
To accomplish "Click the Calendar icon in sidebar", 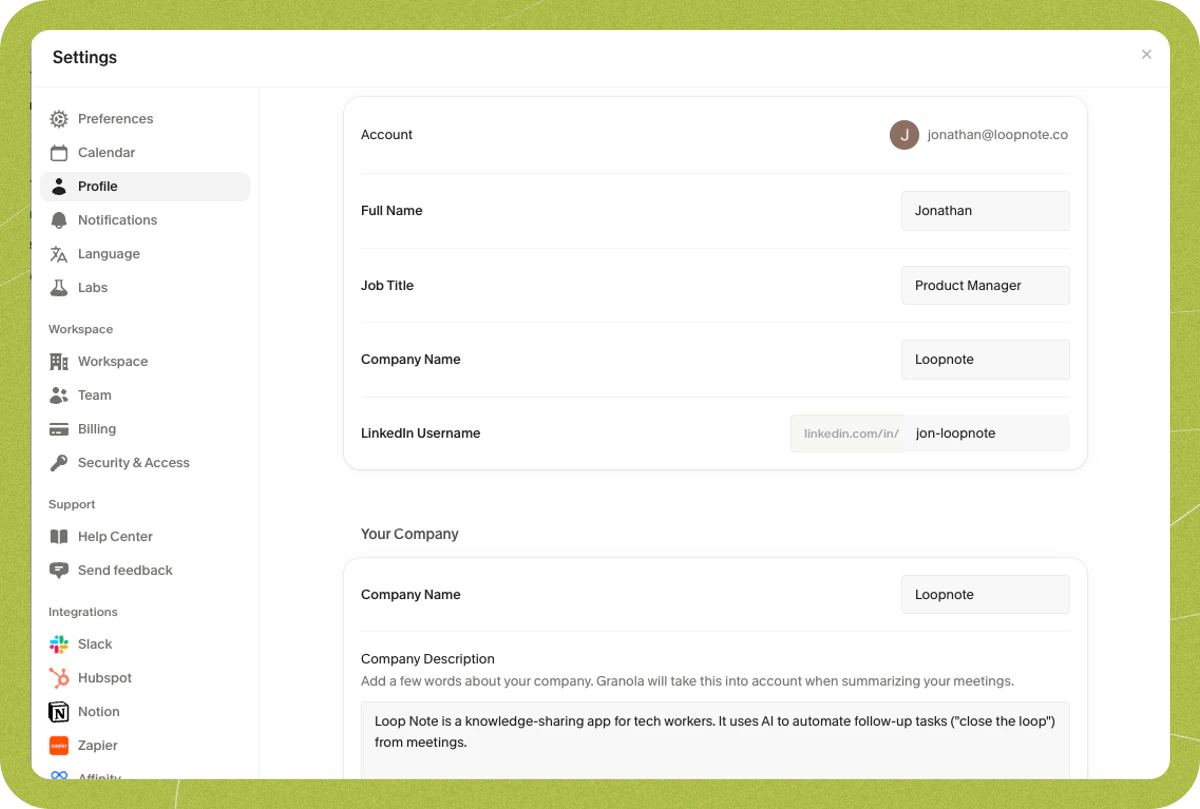I will [59, 153].
